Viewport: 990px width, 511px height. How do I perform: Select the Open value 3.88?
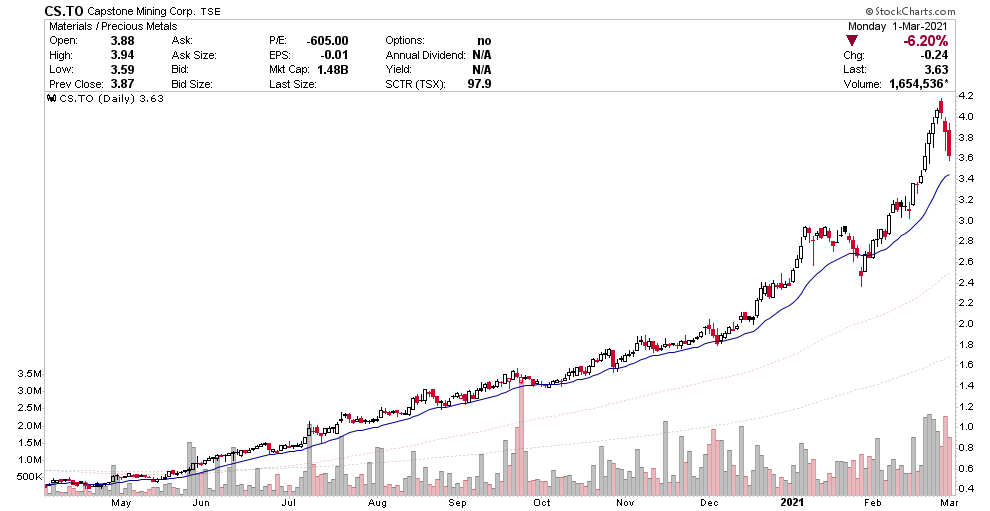coord(122,40)
